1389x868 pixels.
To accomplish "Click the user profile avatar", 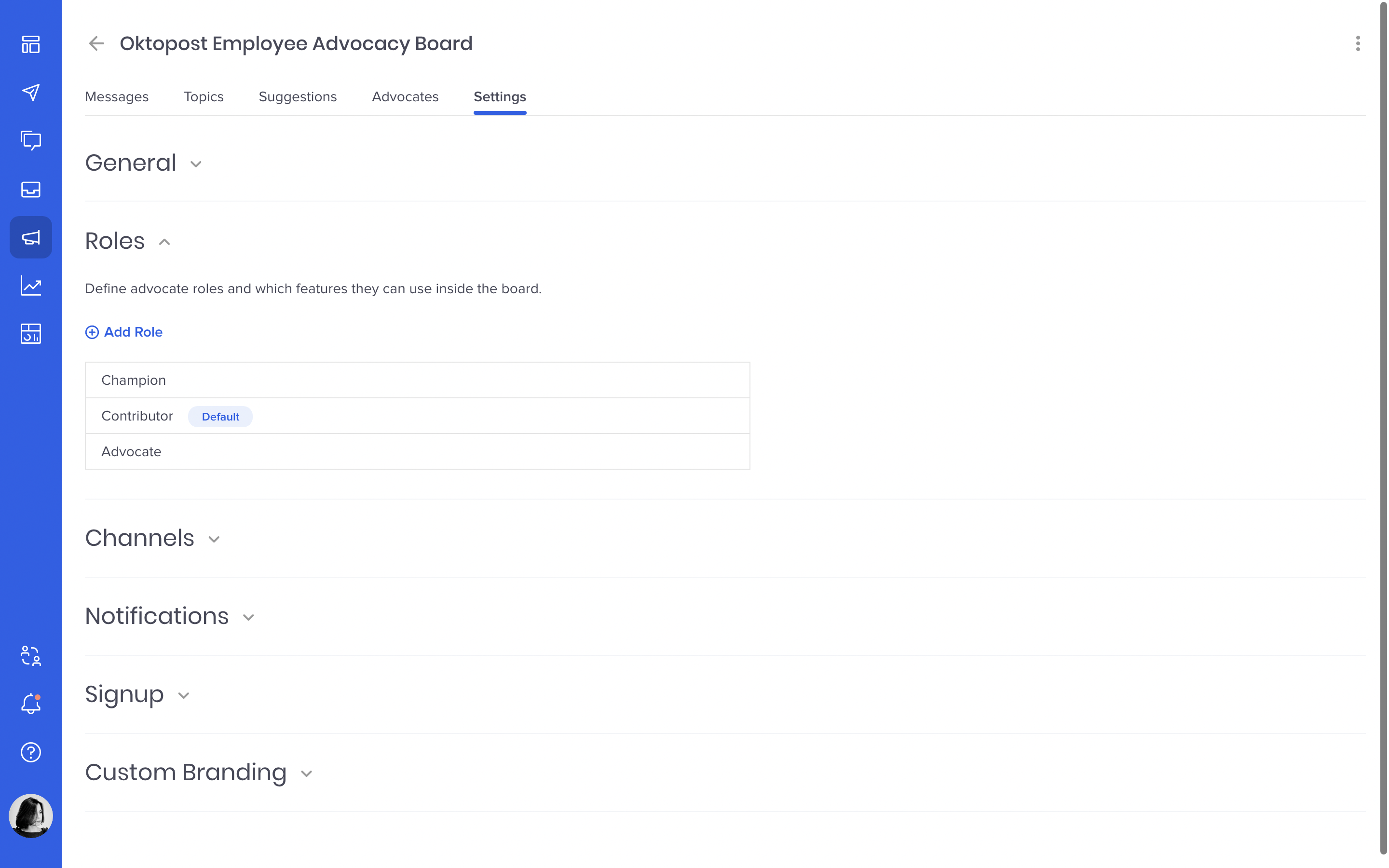I will [30, 816].
